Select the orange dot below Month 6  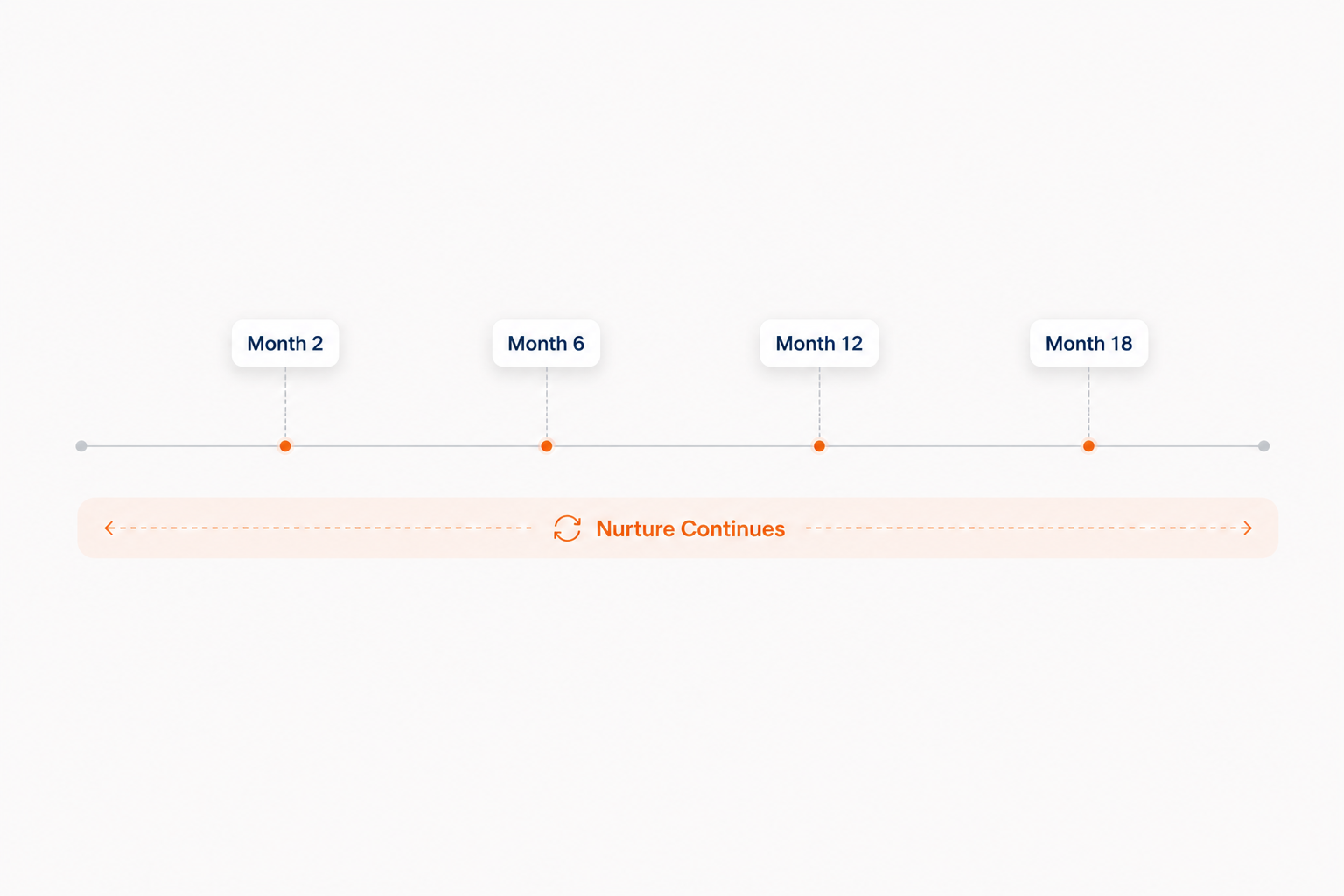tap(547, 446)
